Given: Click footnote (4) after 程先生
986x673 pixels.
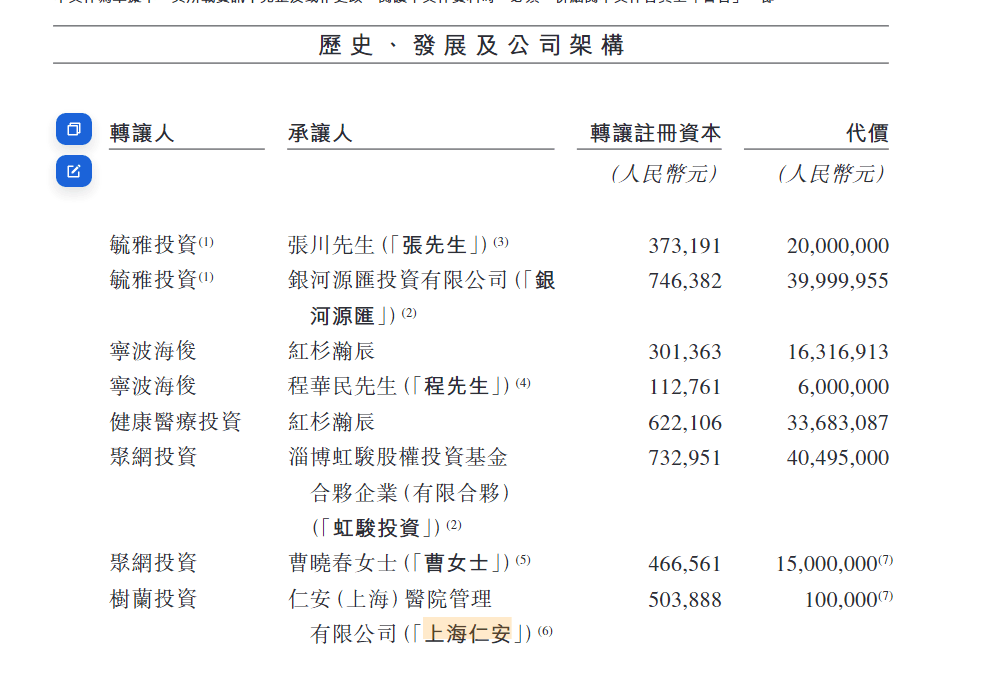Looking at the screenshot, I should click(x=523, y=383).
